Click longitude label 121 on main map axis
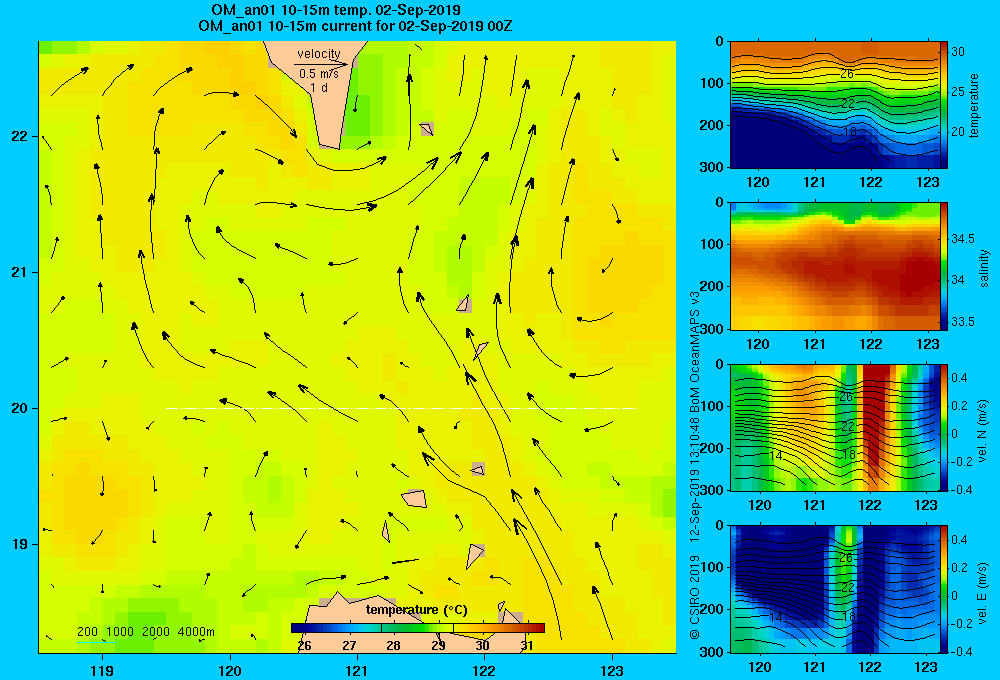Viewport: 1000px width, 680px height. tap(357, 671)
